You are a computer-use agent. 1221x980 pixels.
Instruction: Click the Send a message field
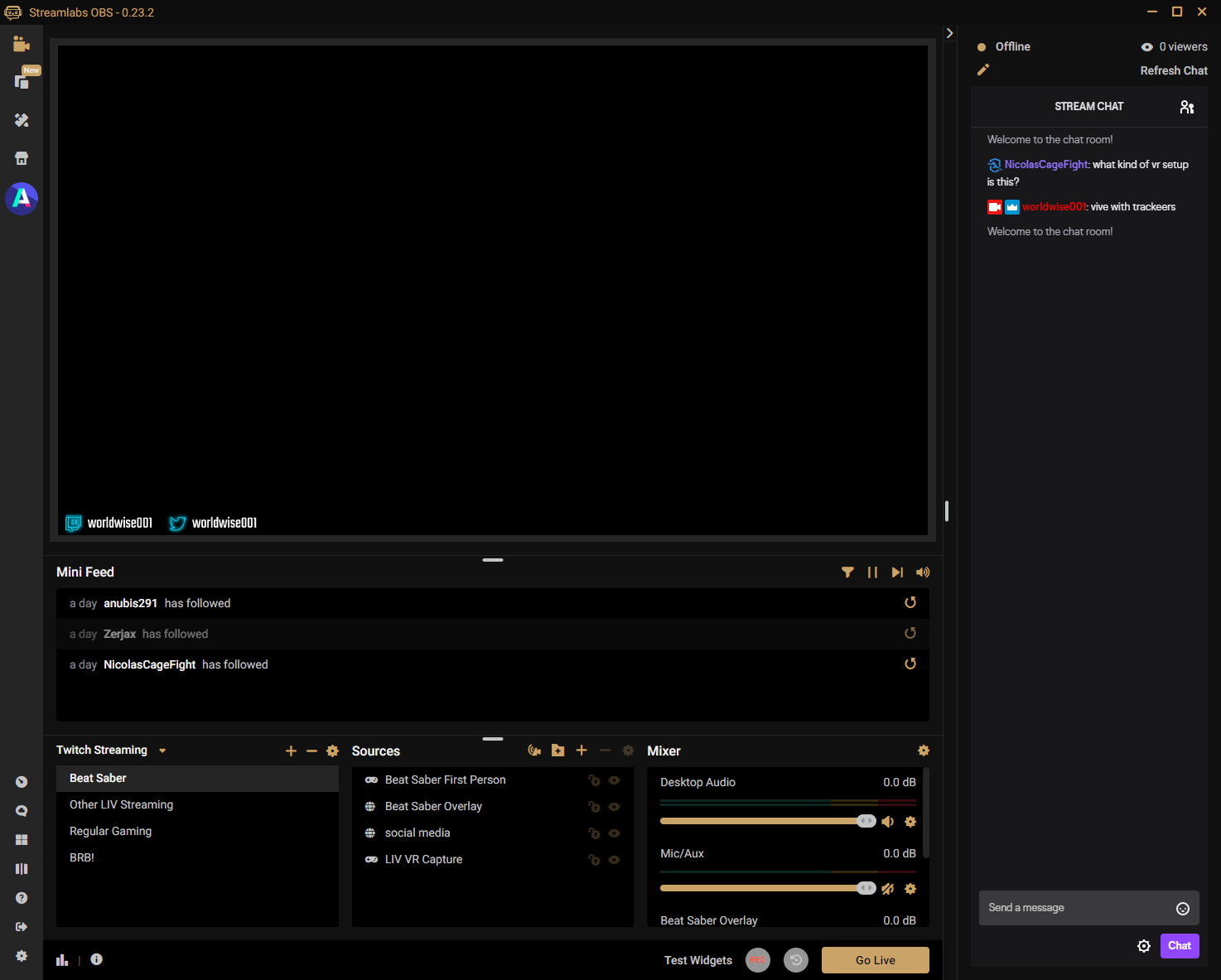1089,908
